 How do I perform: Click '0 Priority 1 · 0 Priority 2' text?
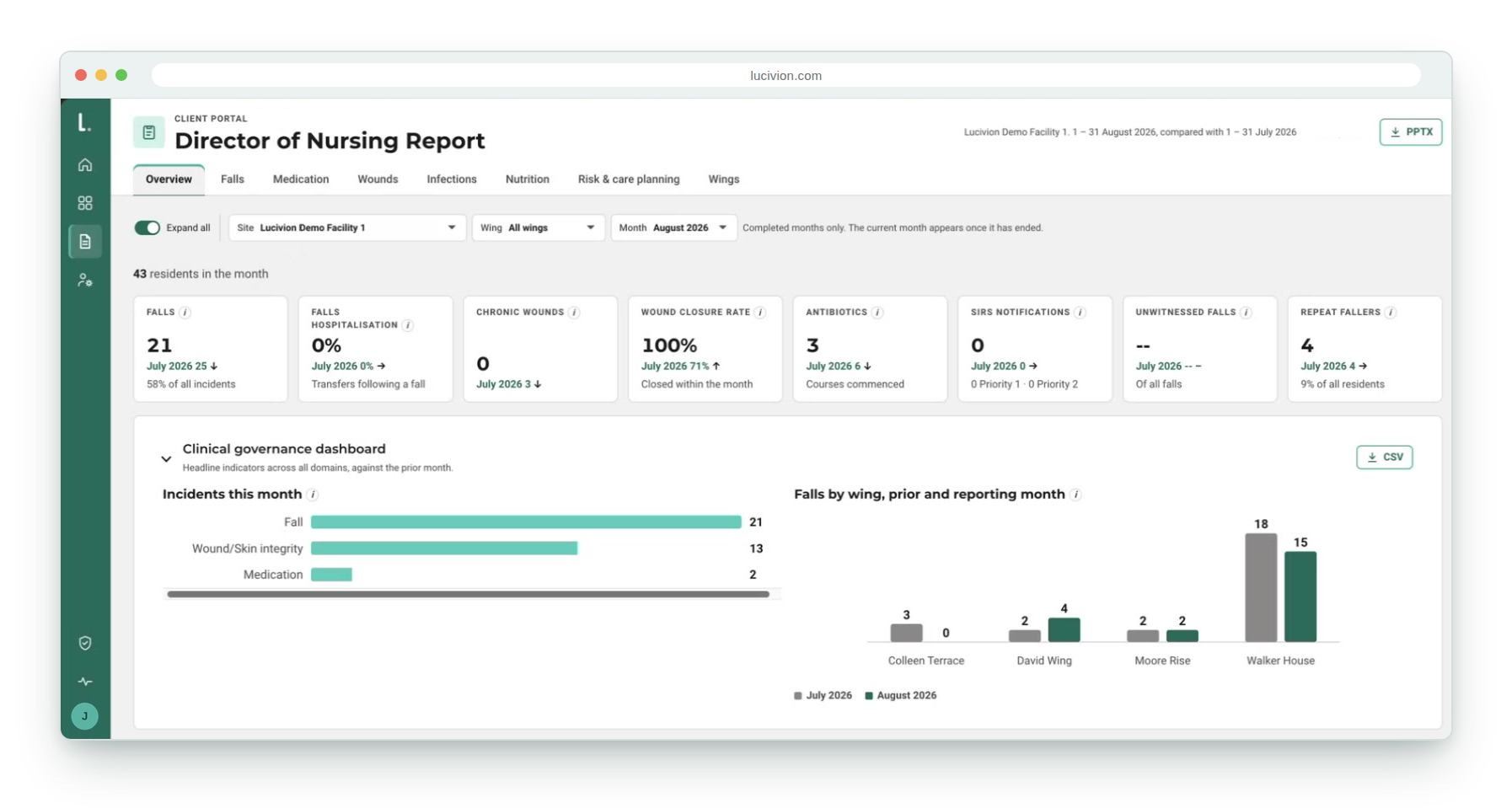pos(1024,384)
